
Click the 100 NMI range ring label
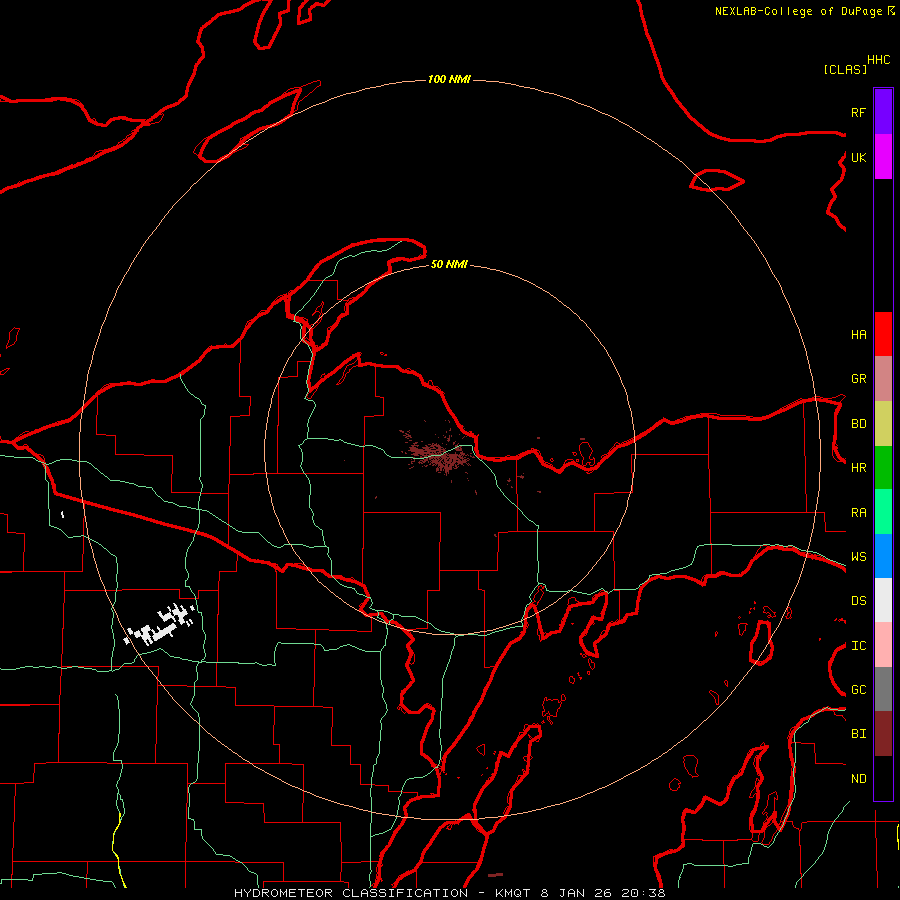[x=449, y=79]
